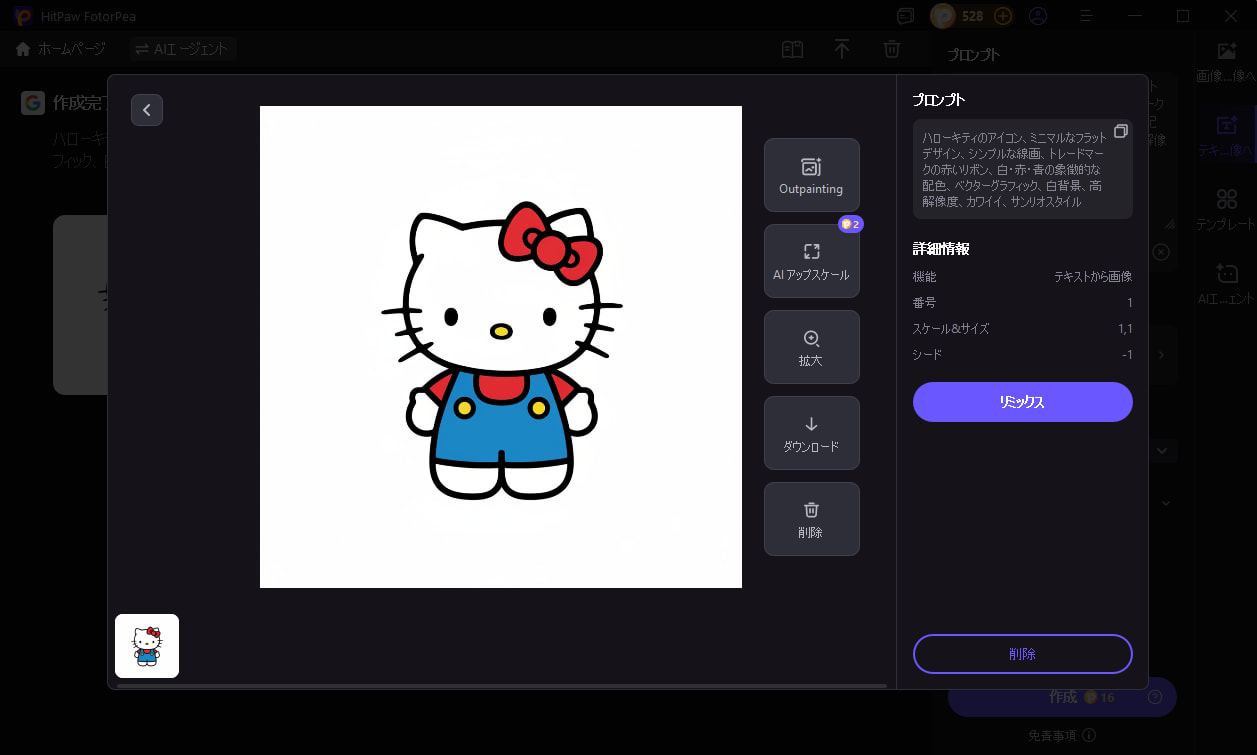
Task: Click the outlined 削除 button at bottom
Action: click(x=1022, y=654)
